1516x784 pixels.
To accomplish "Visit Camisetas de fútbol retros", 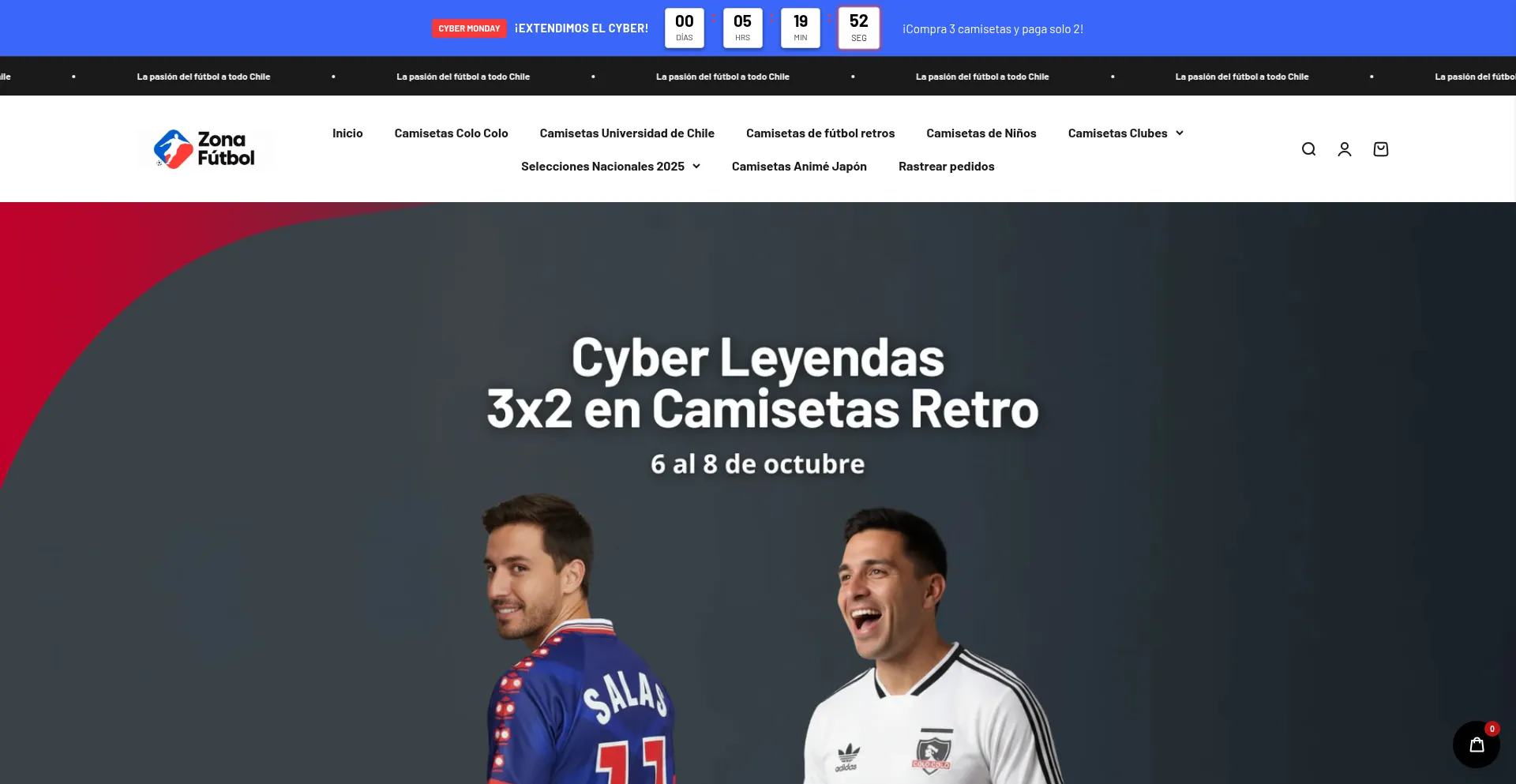I will pyautogui.click(x=820, y=133).
